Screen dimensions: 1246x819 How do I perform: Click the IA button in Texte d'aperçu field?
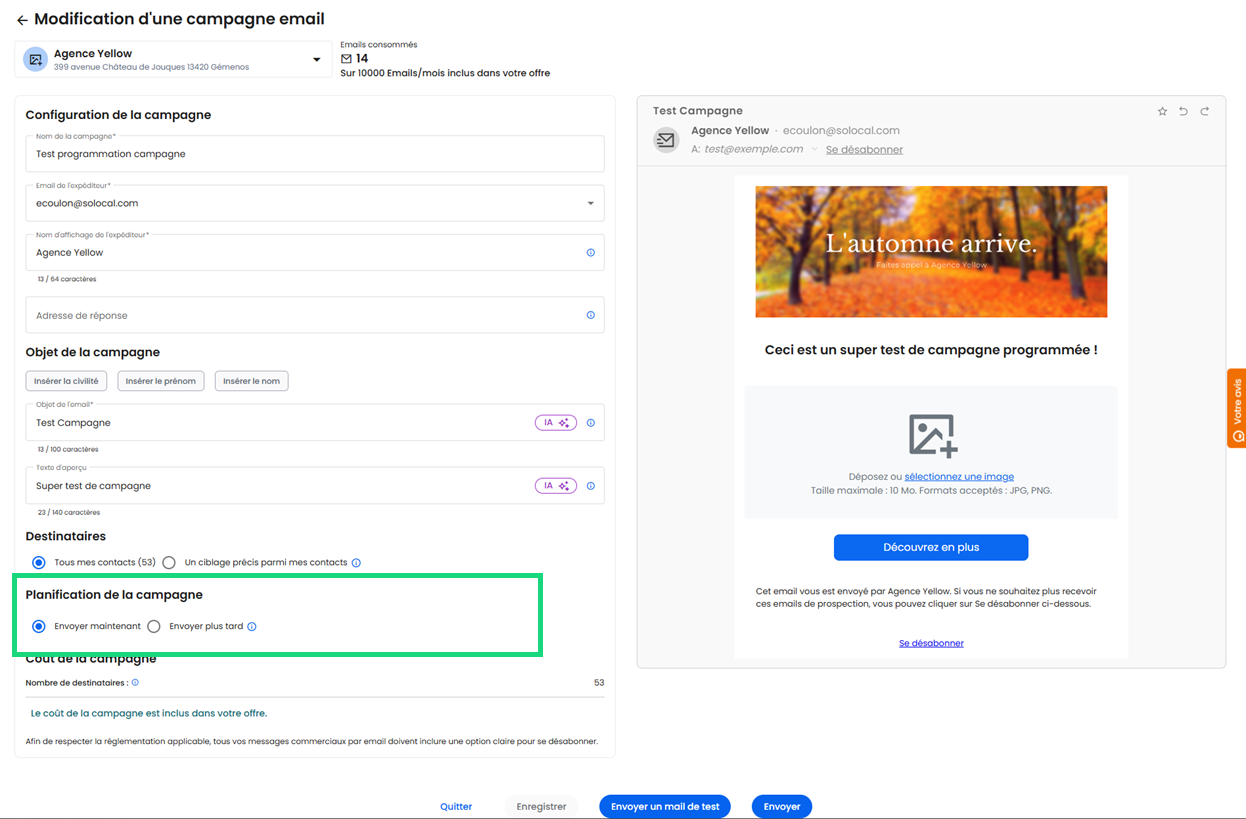point(555,486)
